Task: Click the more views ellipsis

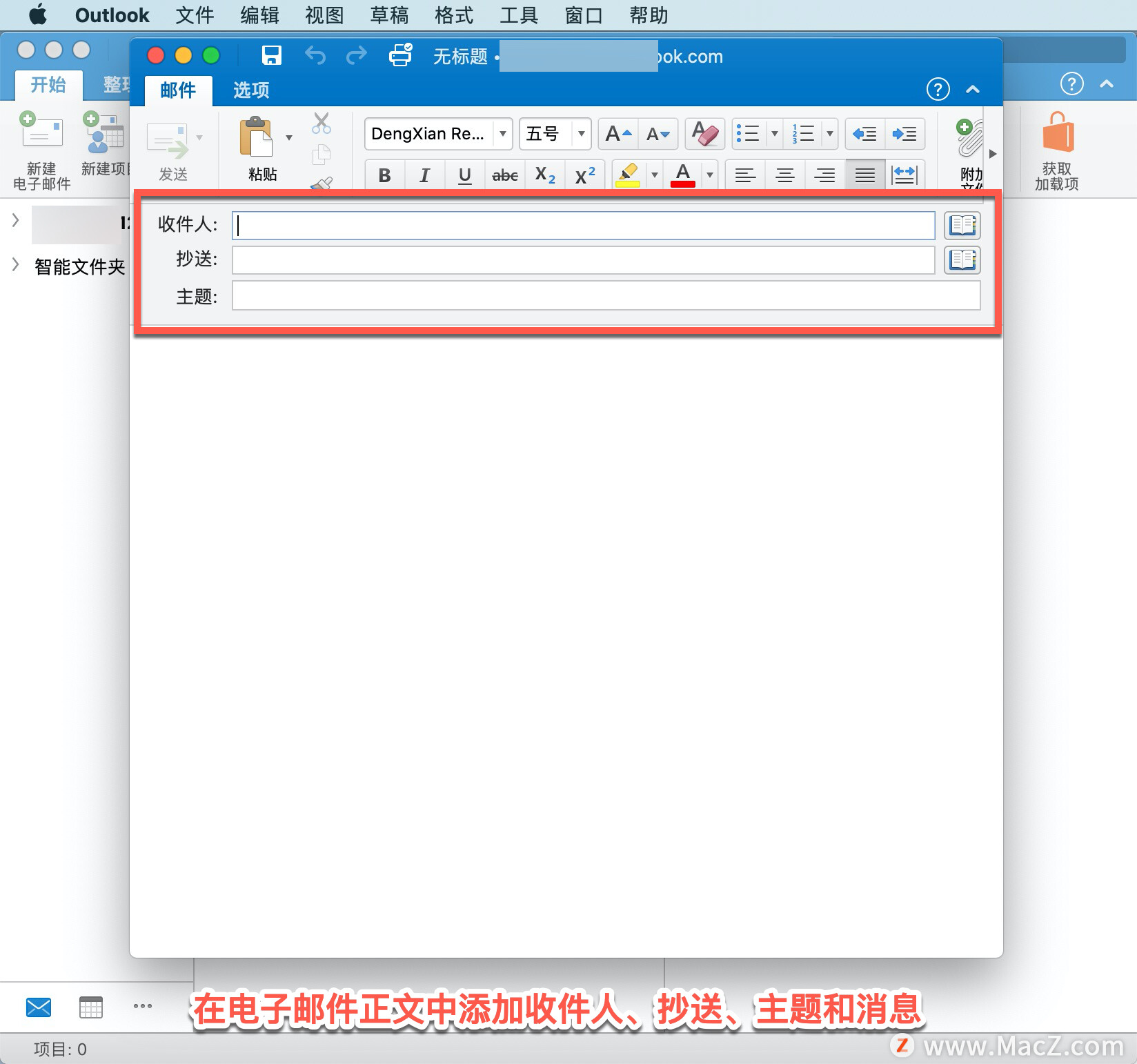Action: (x=143, y=1006)
